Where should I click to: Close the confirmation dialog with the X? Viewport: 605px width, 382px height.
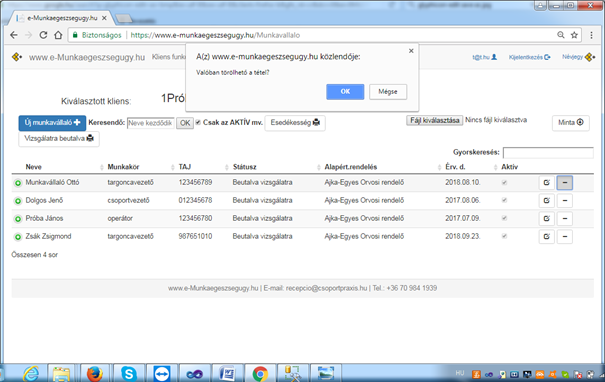pyautogui.click(x=411, y=51)
